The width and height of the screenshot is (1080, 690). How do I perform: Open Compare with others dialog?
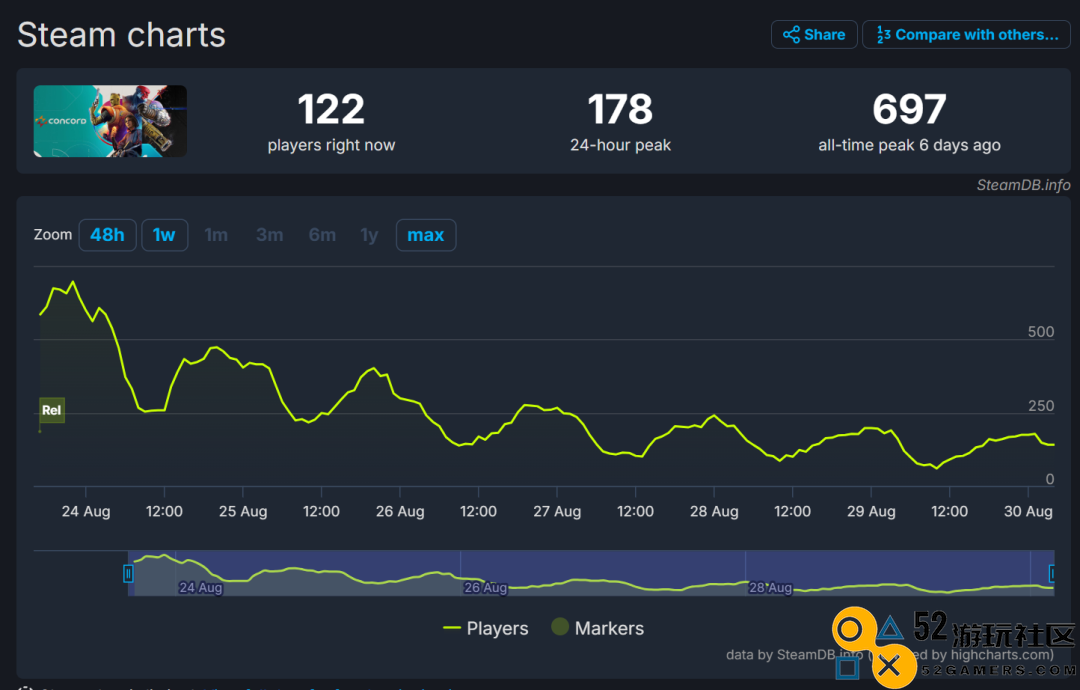[x=966, y=35]
